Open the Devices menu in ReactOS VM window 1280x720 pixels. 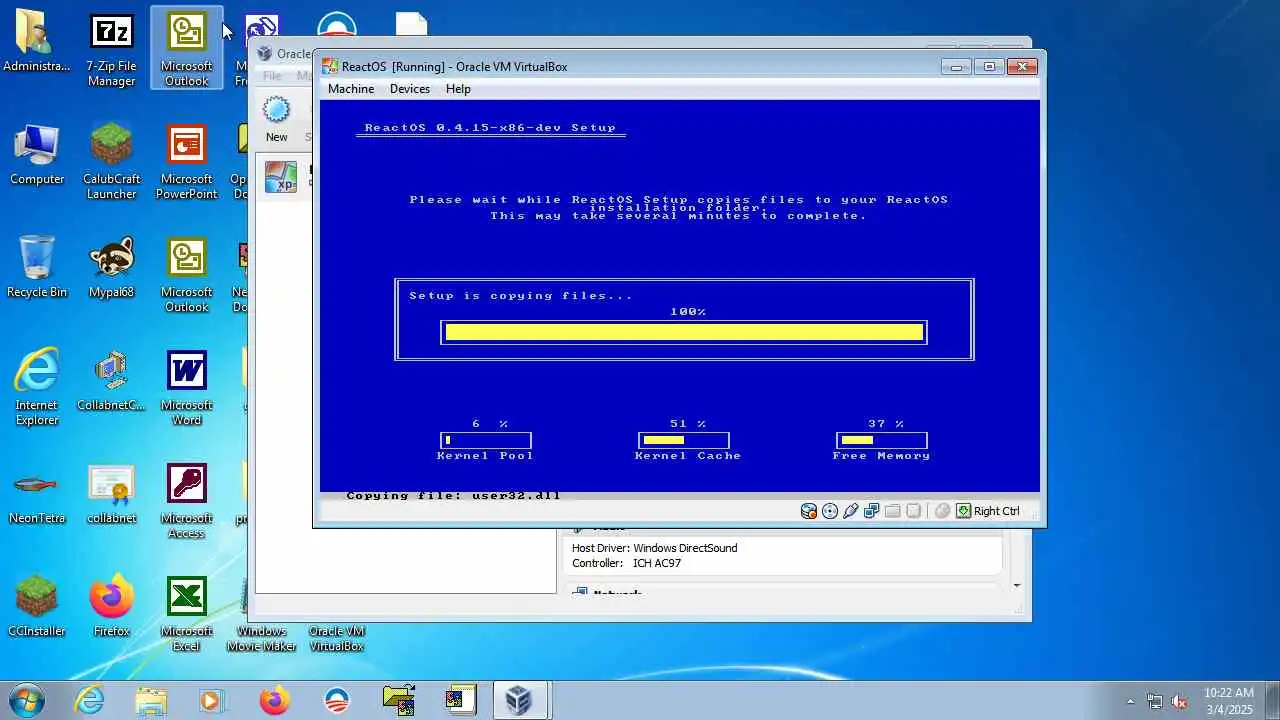click(x=410, y=89)
